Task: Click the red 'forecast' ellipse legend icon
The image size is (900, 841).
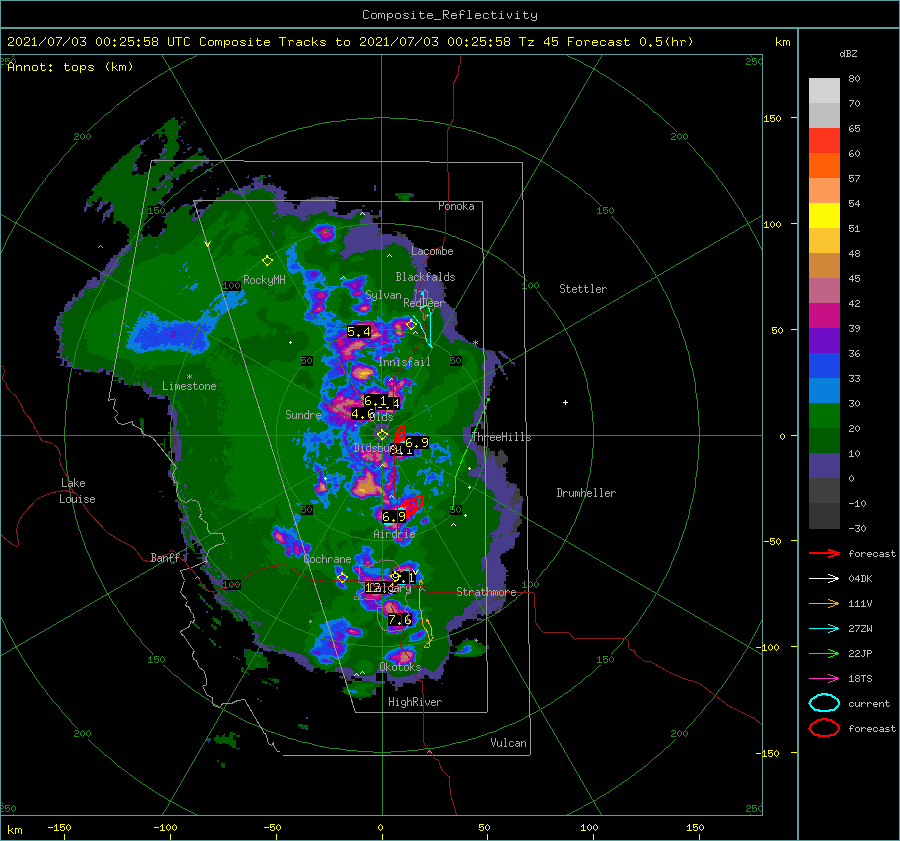Action: coord(824,728)
